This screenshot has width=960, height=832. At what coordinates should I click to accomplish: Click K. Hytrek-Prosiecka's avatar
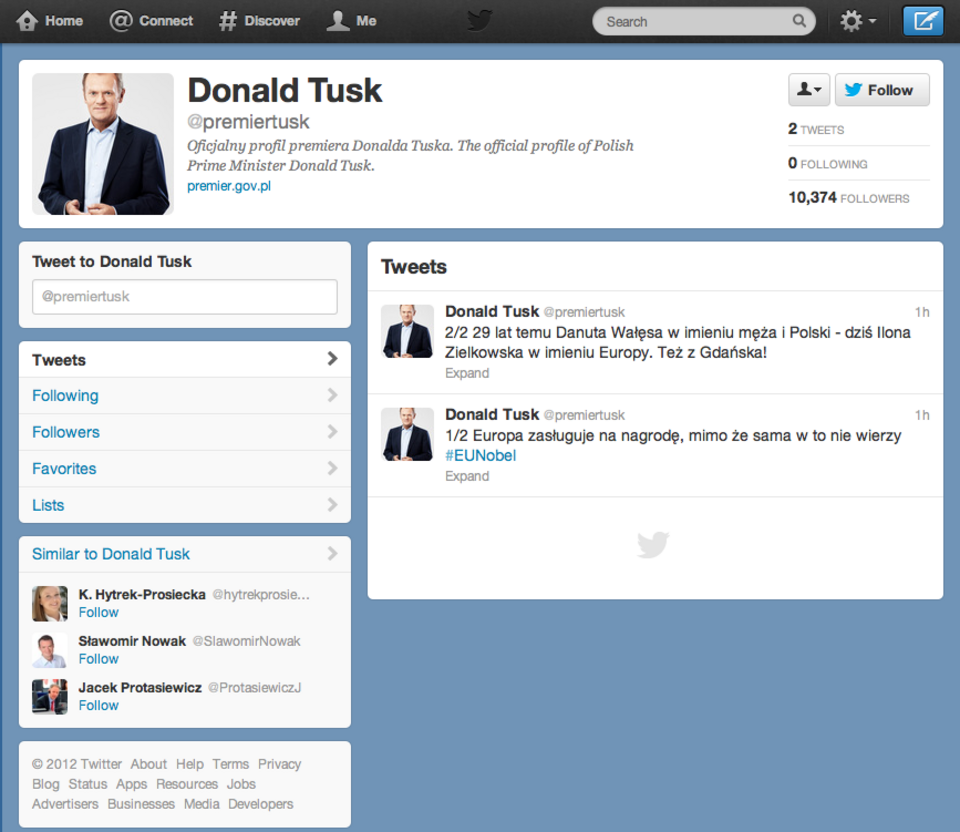pyautogui.click(x=50, y=604)
